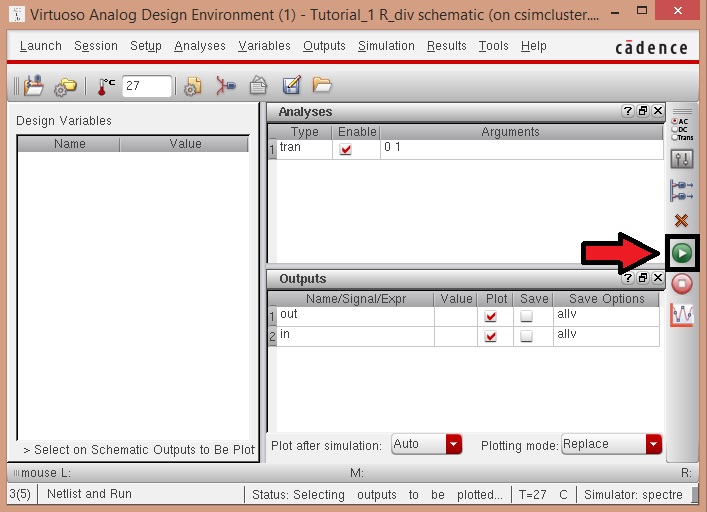Disable the tran analysis Enable checkbox

point(346,149)
